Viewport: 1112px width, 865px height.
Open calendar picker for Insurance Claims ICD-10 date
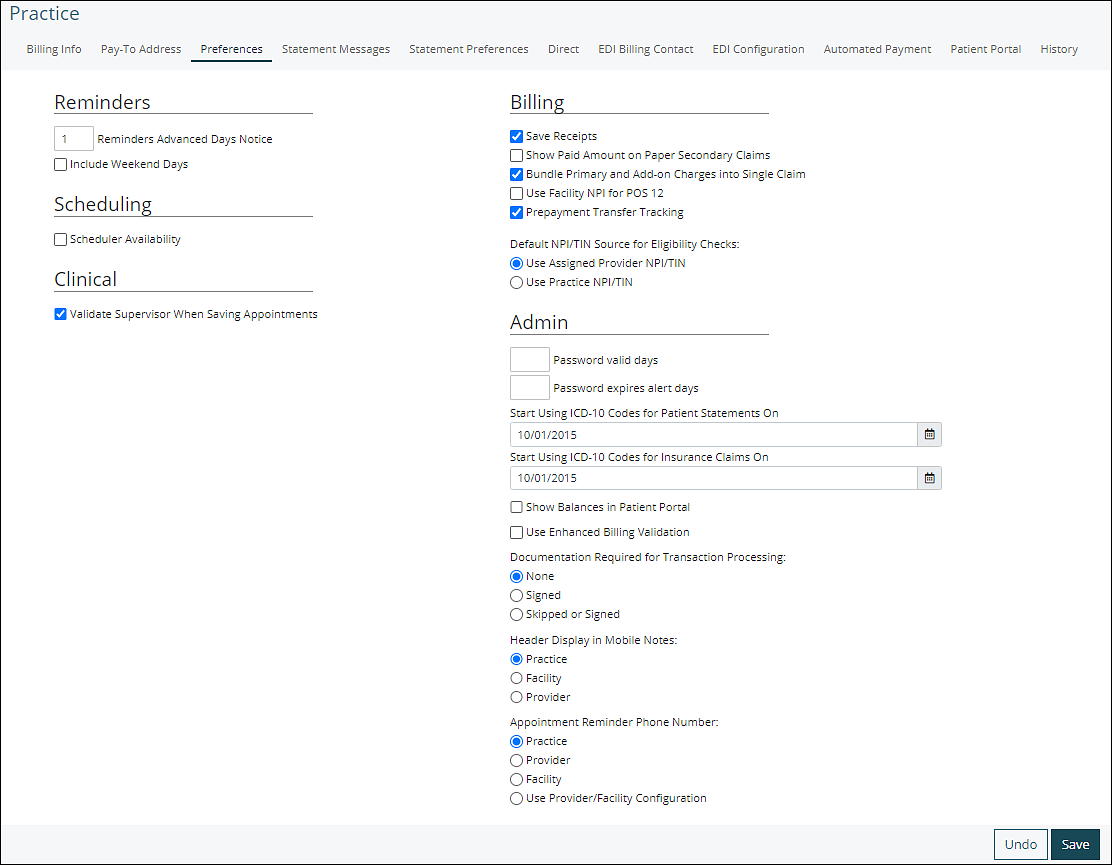click(929, 479)
